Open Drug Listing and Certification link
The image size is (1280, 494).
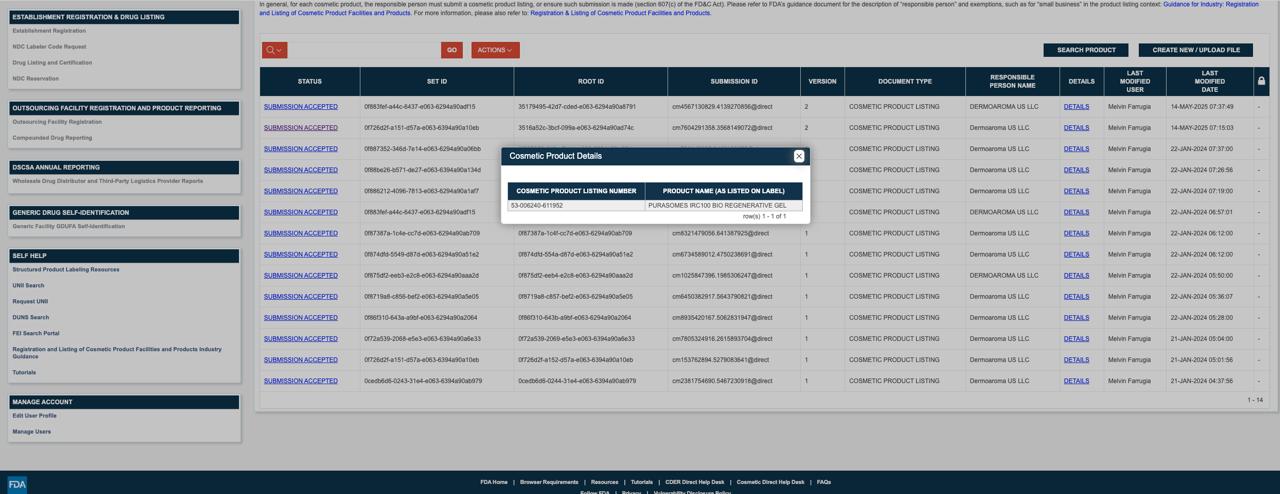click(52, 63)
